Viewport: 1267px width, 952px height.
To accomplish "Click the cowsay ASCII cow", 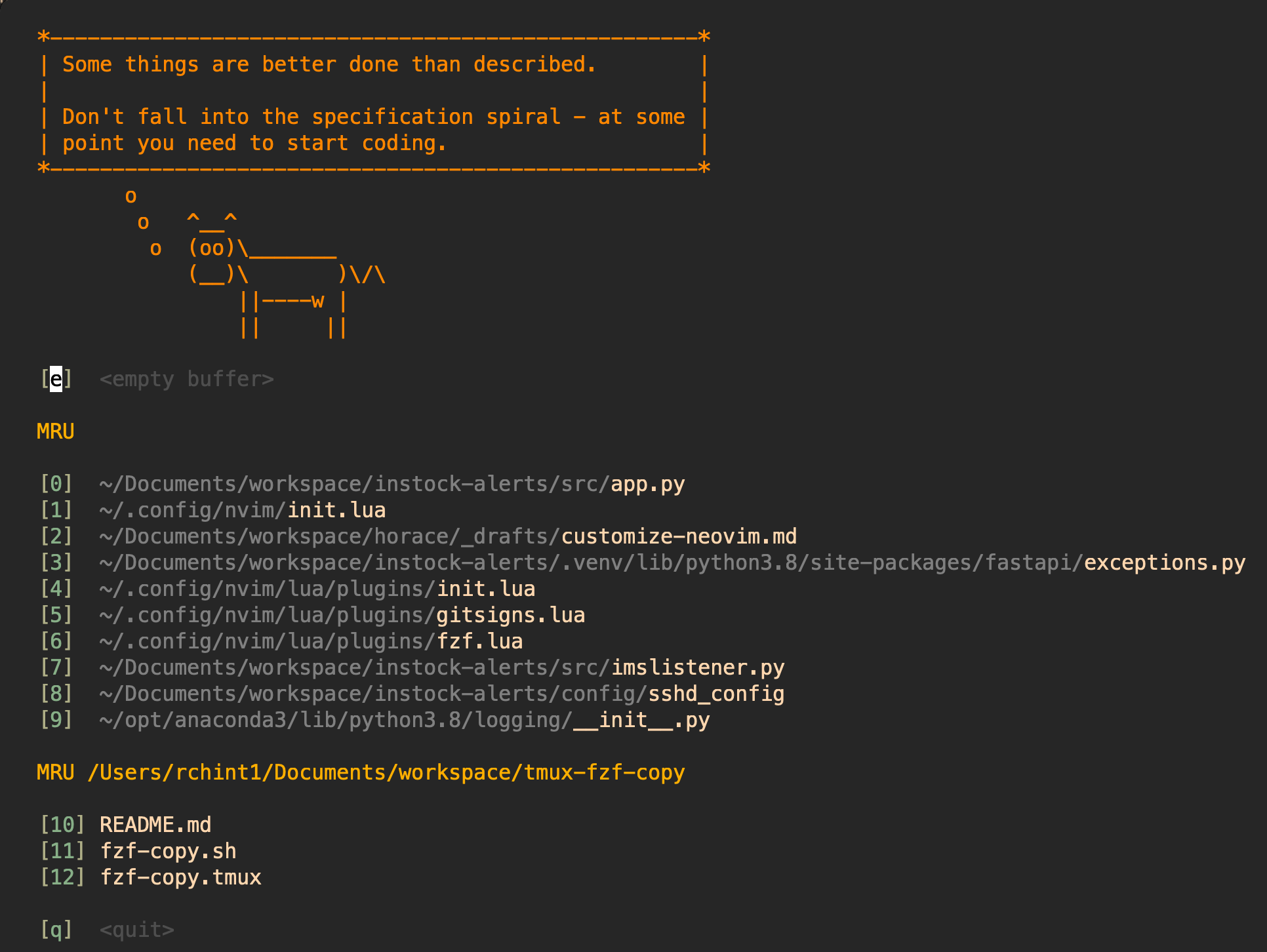I will [x=287, y=275].
